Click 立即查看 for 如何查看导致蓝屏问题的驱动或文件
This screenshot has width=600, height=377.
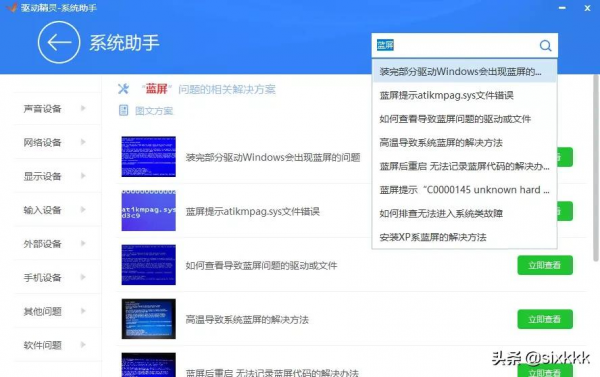(x=545, y=265)
